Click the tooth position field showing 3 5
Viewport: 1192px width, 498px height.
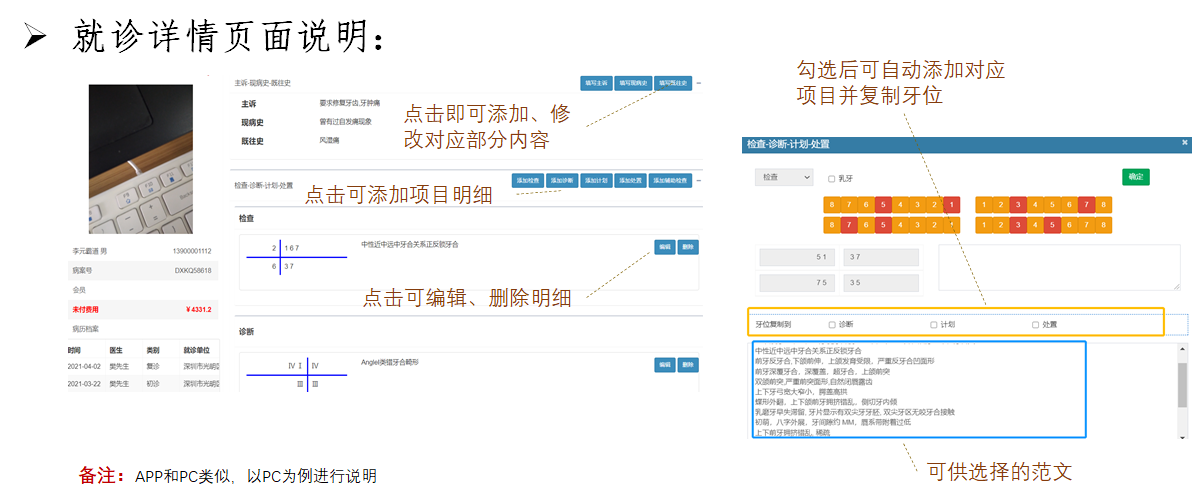881,282
